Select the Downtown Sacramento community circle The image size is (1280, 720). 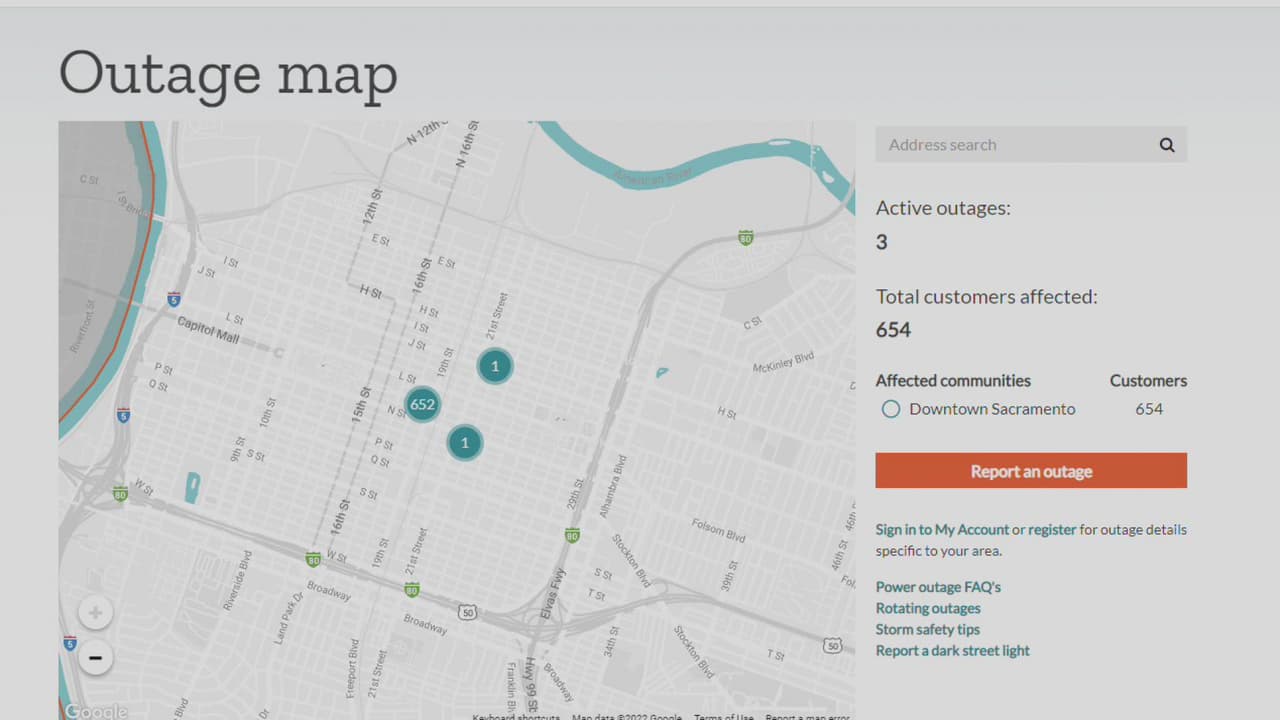[x=891, y=409]
